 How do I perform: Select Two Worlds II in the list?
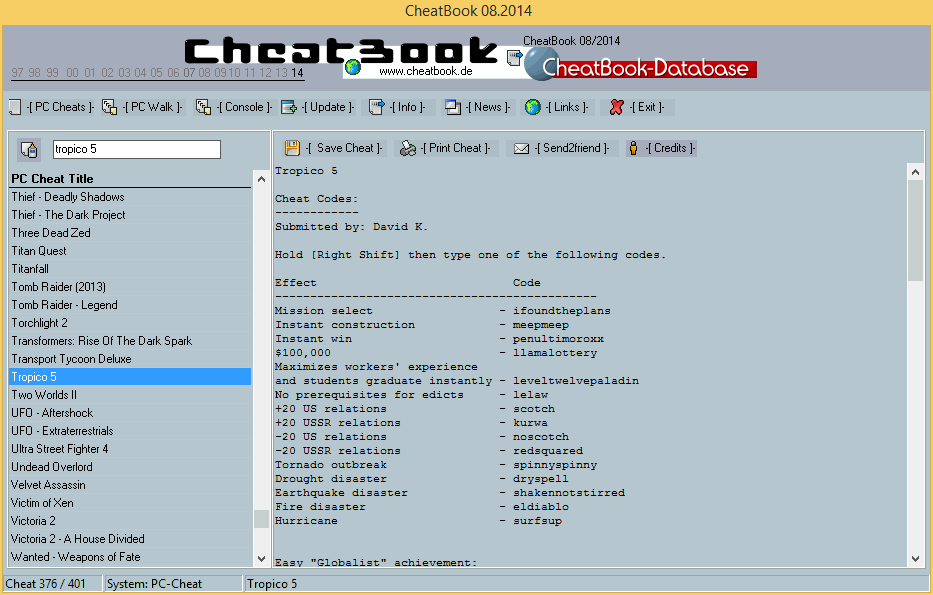(x=131, y=395)
